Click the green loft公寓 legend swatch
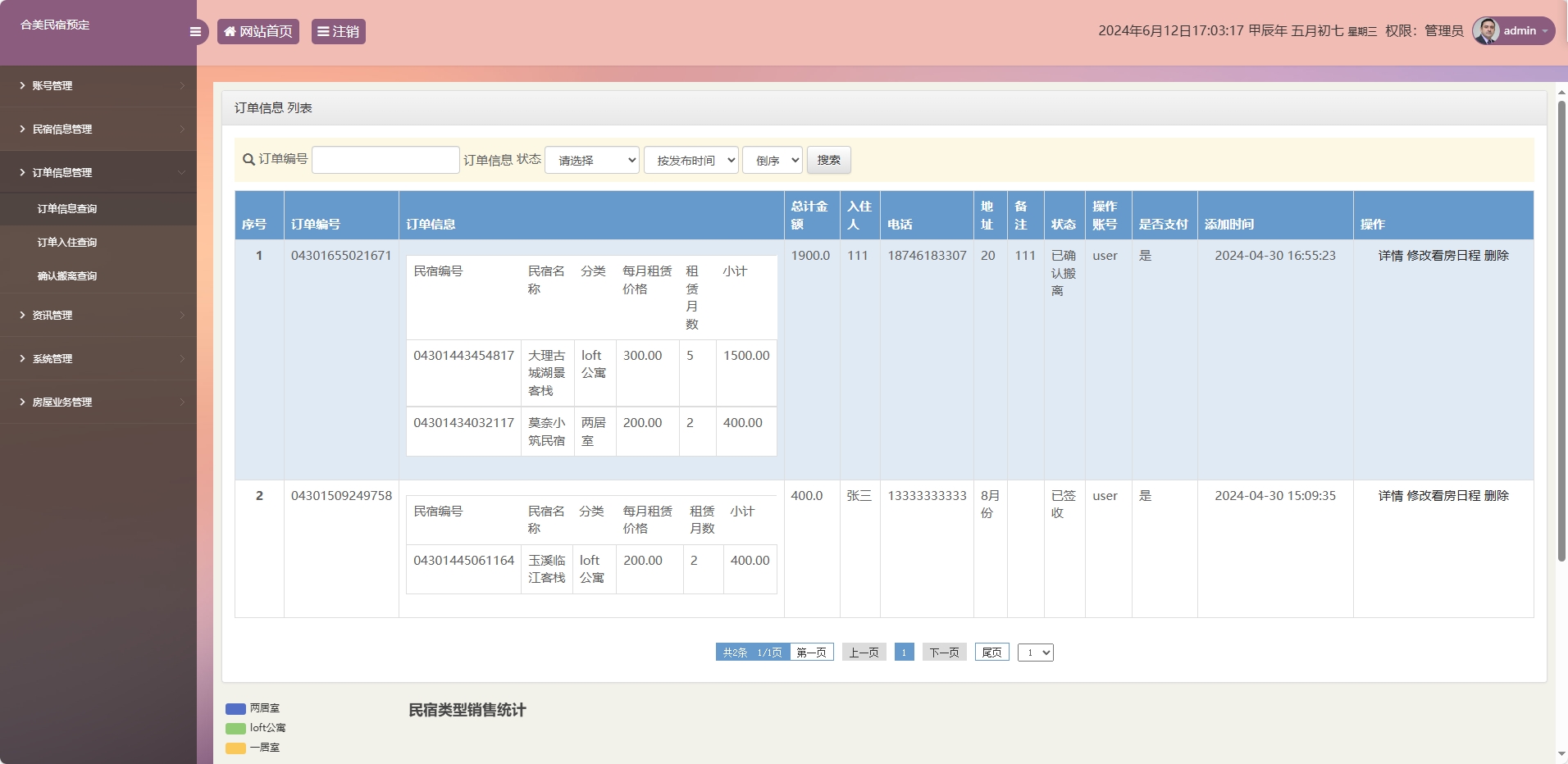Screen dimensions: 1568x764 point(235,727)
